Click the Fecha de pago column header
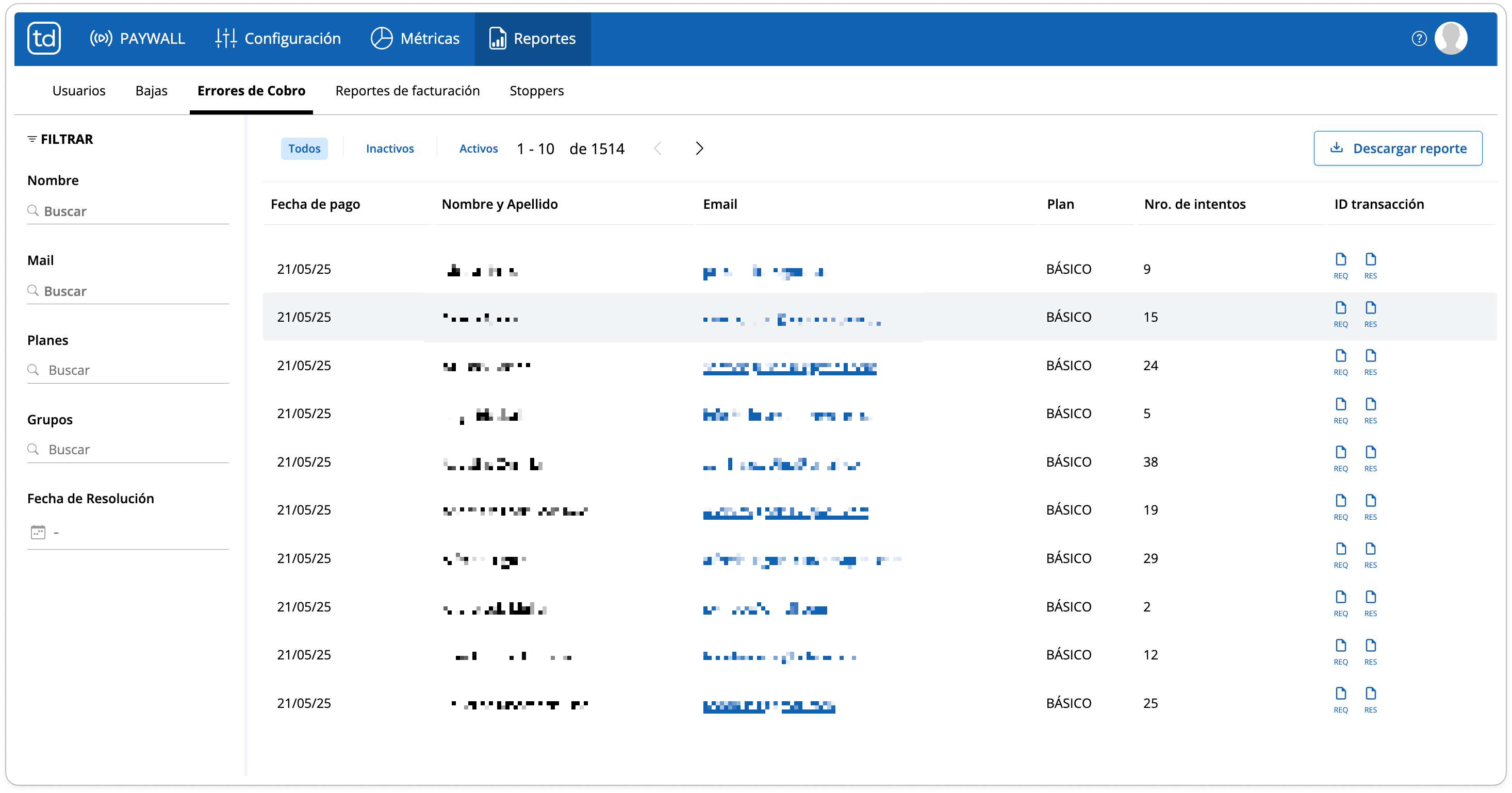Screen dimensions: 1512x793 pyautogui.click(x=315, y=204)
